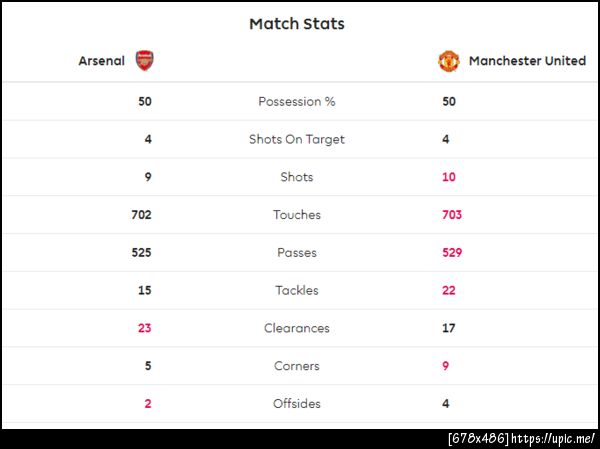The image size is (600, 449).
Task: Click the Arsenal club crest icon
Action: coord(146,60)
